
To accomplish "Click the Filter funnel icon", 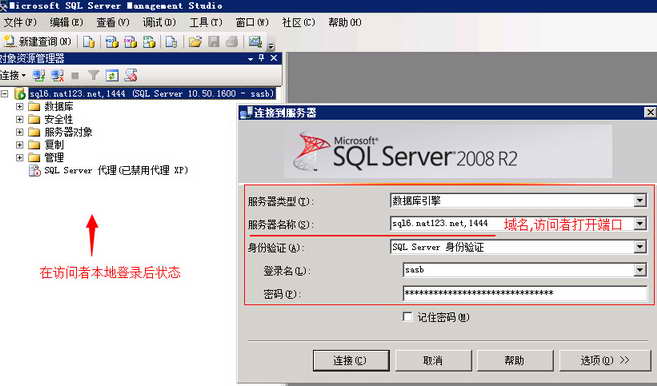I will pos(93,75).
